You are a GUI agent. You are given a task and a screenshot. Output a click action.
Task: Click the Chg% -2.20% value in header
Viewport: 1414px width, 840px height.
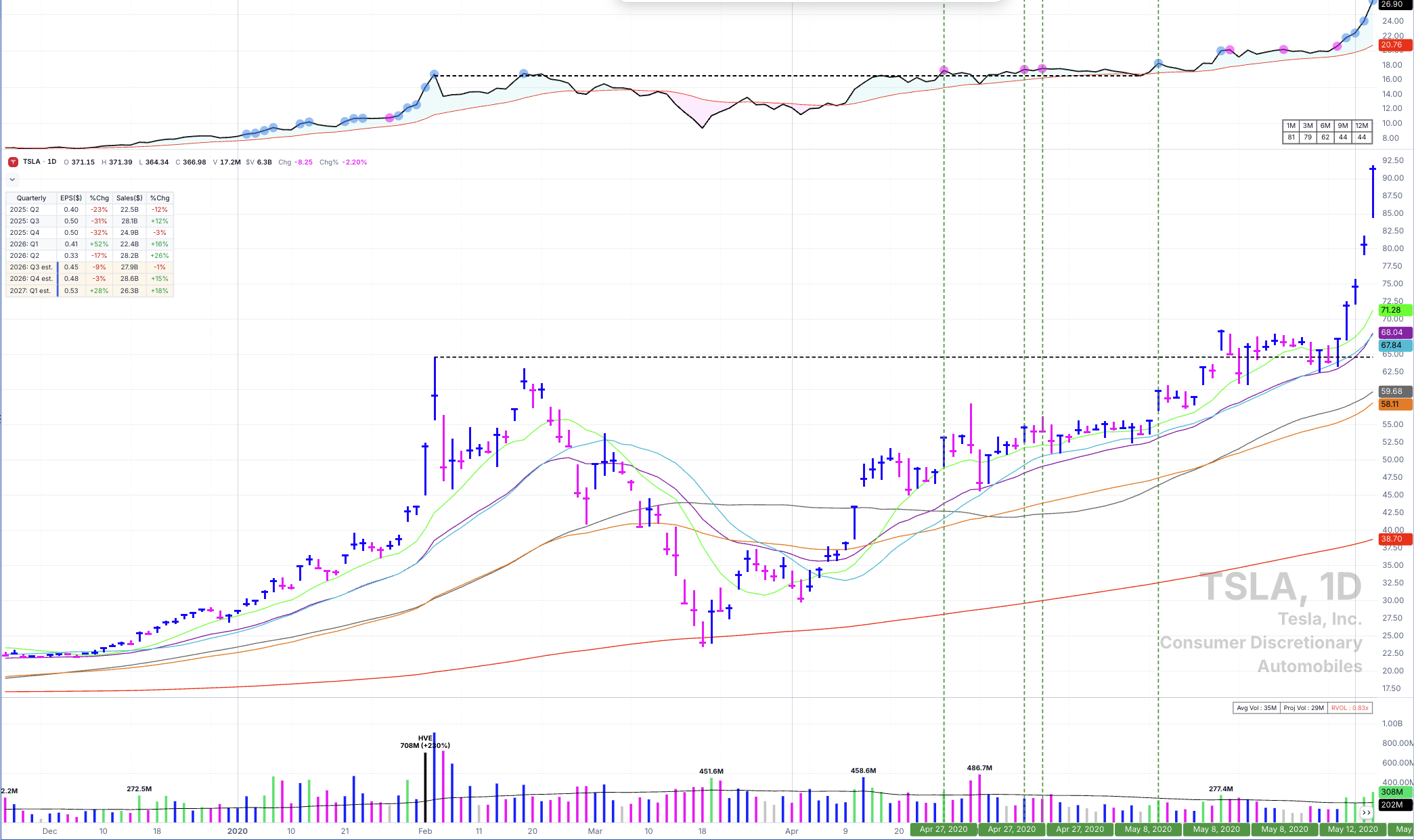pyautogui.click(x=343, y=162)
